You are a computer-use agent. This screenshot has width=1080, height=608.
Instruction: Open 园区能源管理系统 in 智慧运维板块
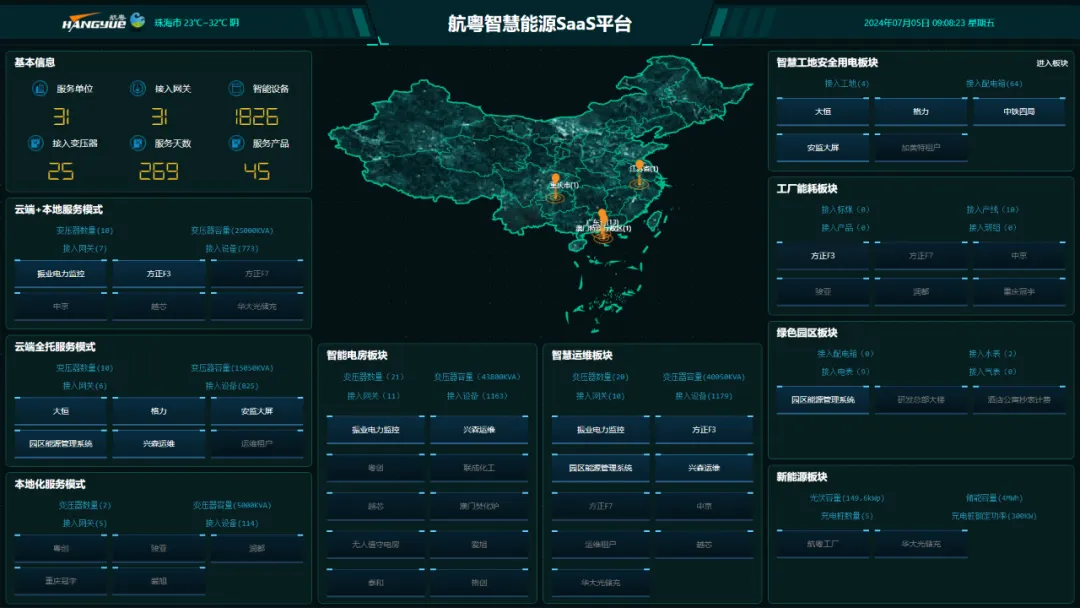[601, 468]
